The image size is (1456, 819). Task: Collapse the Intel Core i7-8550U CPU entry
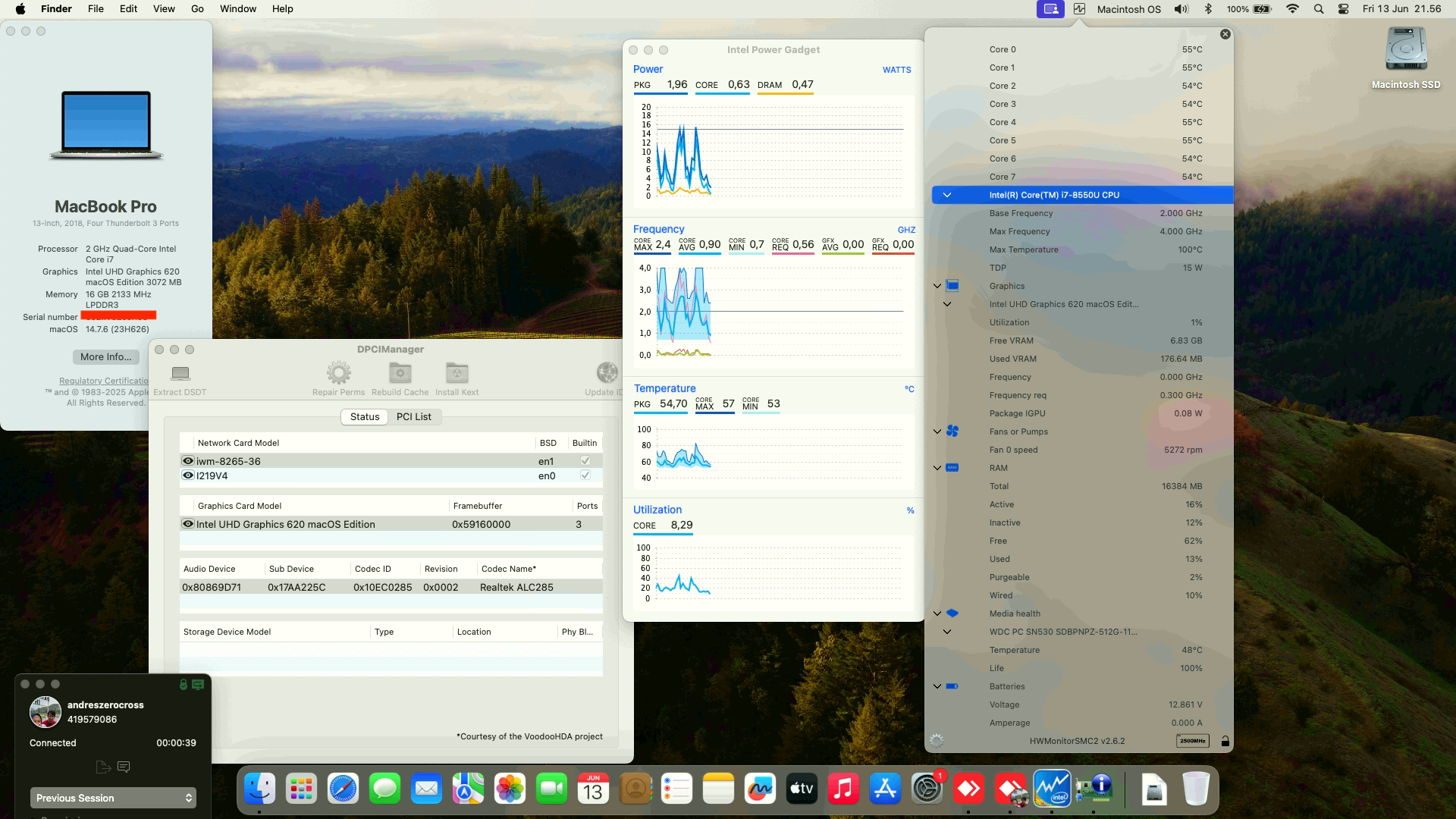tap(946, 194)
